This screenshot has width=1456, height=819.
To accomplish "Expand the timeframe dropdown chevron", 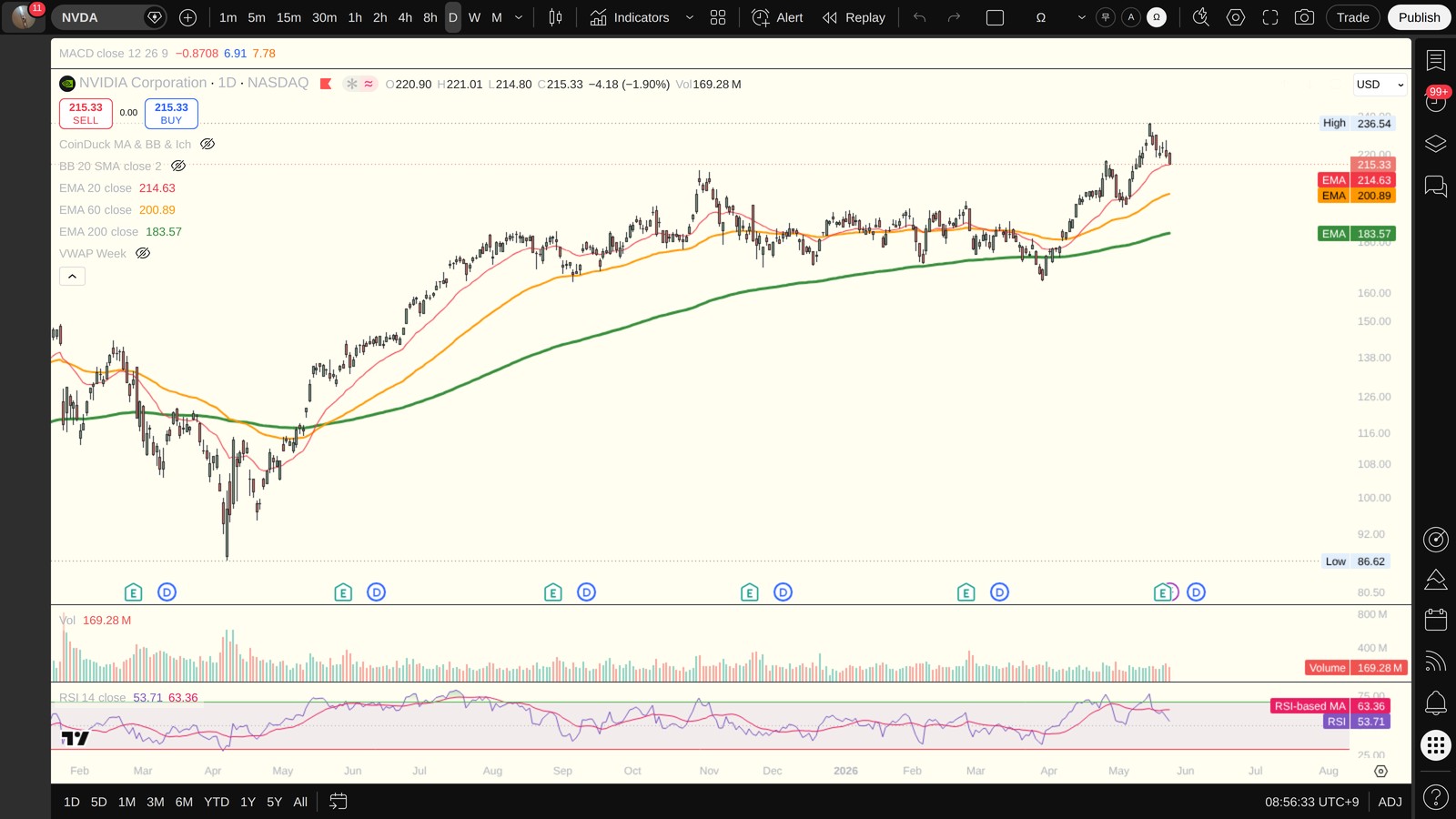I will tap(519, 17).
